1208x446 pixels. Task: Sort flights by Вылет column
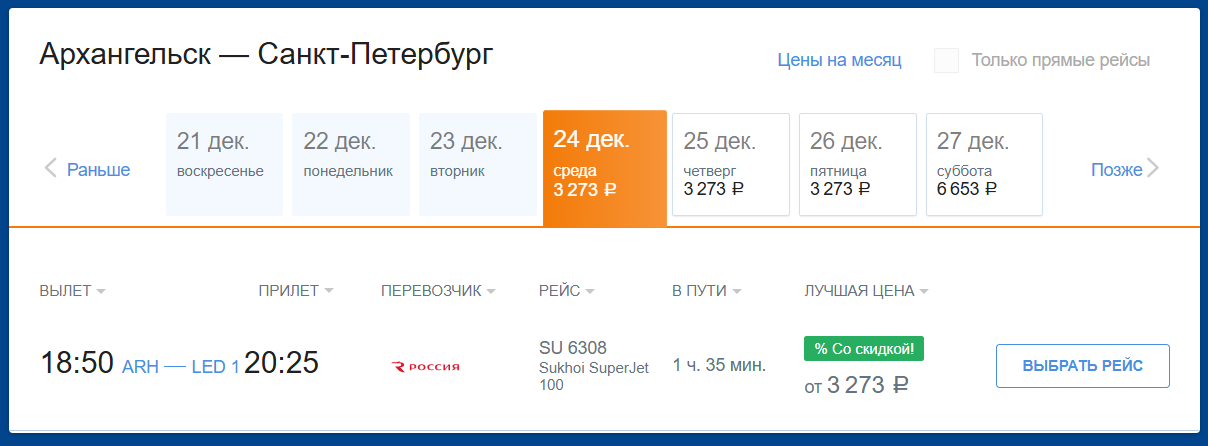(x=72, y=291)
